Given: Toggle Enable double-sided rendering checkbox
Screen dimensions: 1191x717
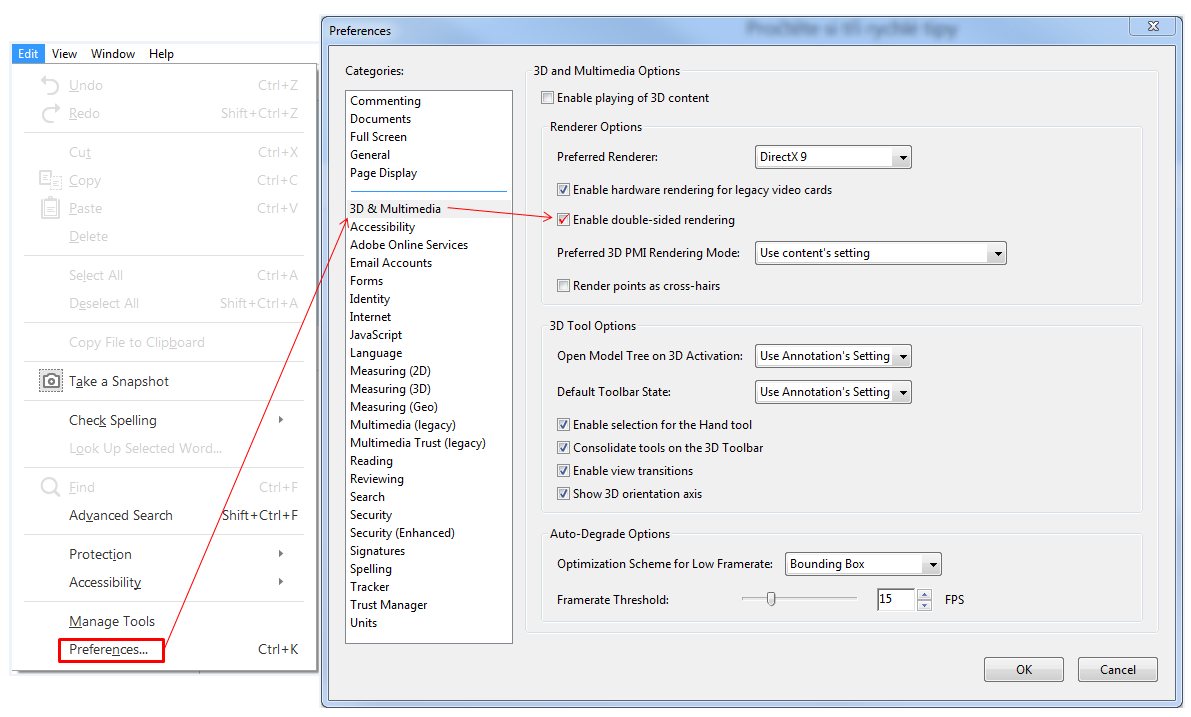Looking at the screenshot, I should click(x=564, y=220).
